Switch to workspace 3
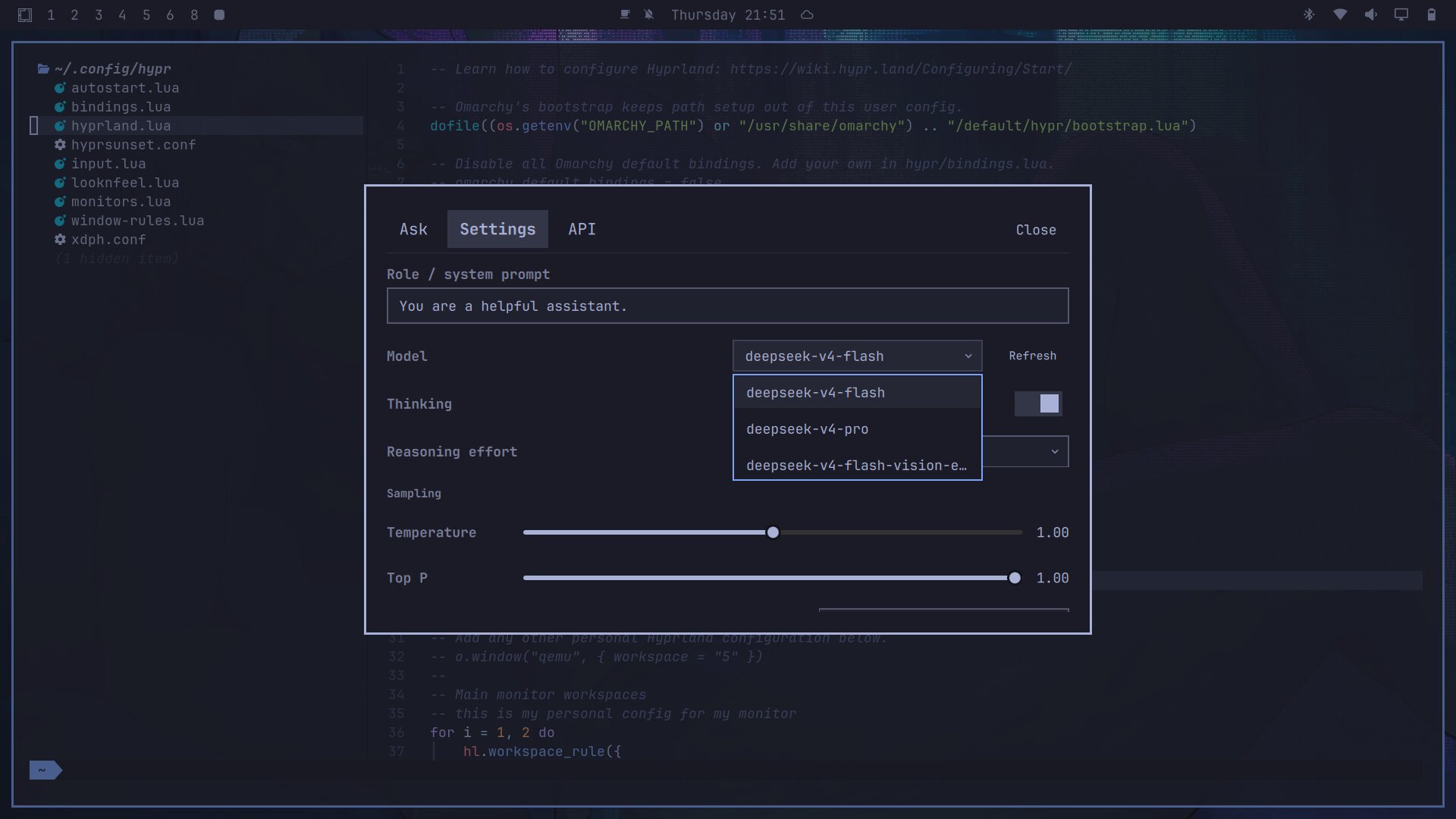Image resolution: width=1456 pixels, height=819 pixels. coord(99,14)
